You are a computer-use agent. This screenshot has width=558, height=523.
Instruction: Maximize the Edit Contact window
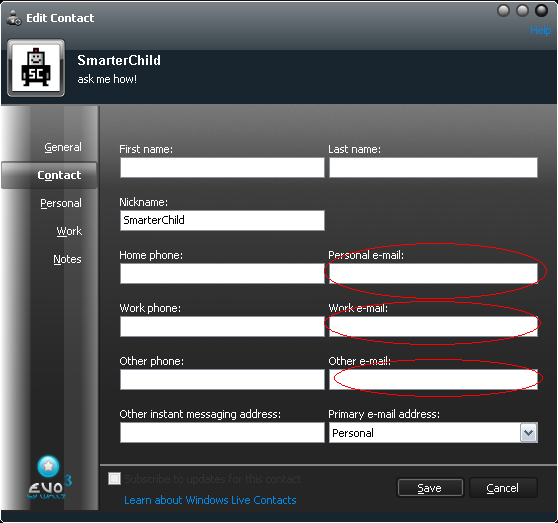(522, 10)
